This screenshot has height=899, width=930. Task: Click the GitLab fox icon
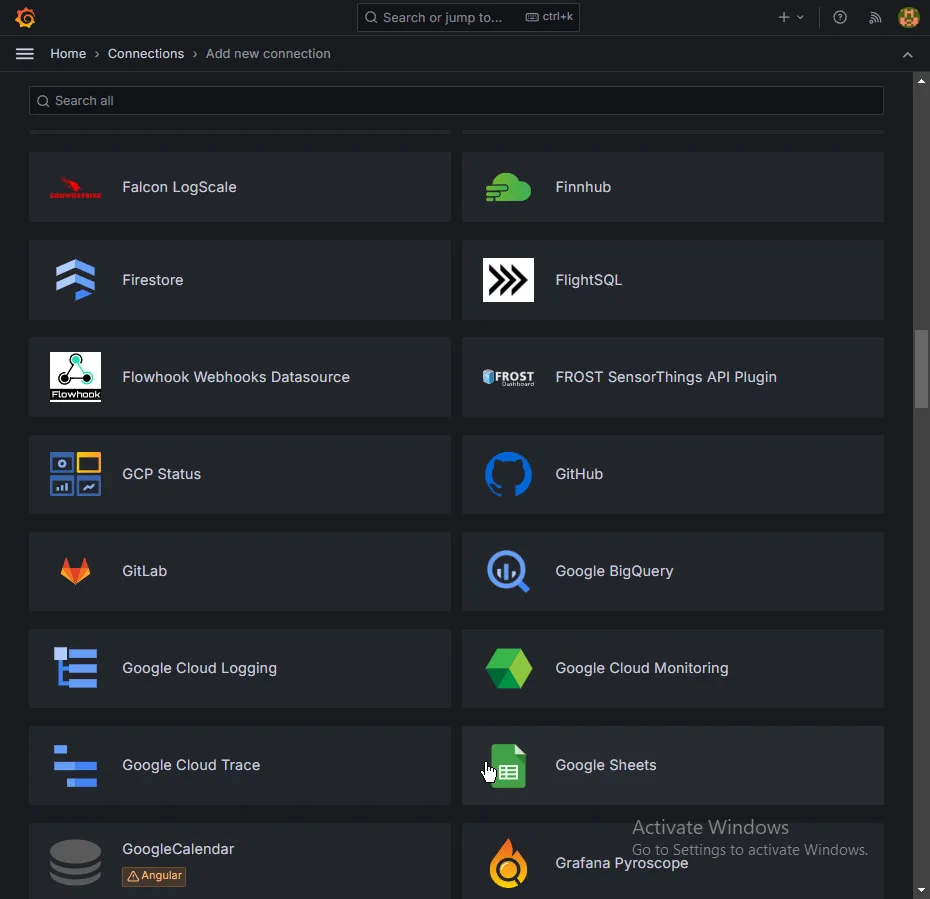coord(75,571)
